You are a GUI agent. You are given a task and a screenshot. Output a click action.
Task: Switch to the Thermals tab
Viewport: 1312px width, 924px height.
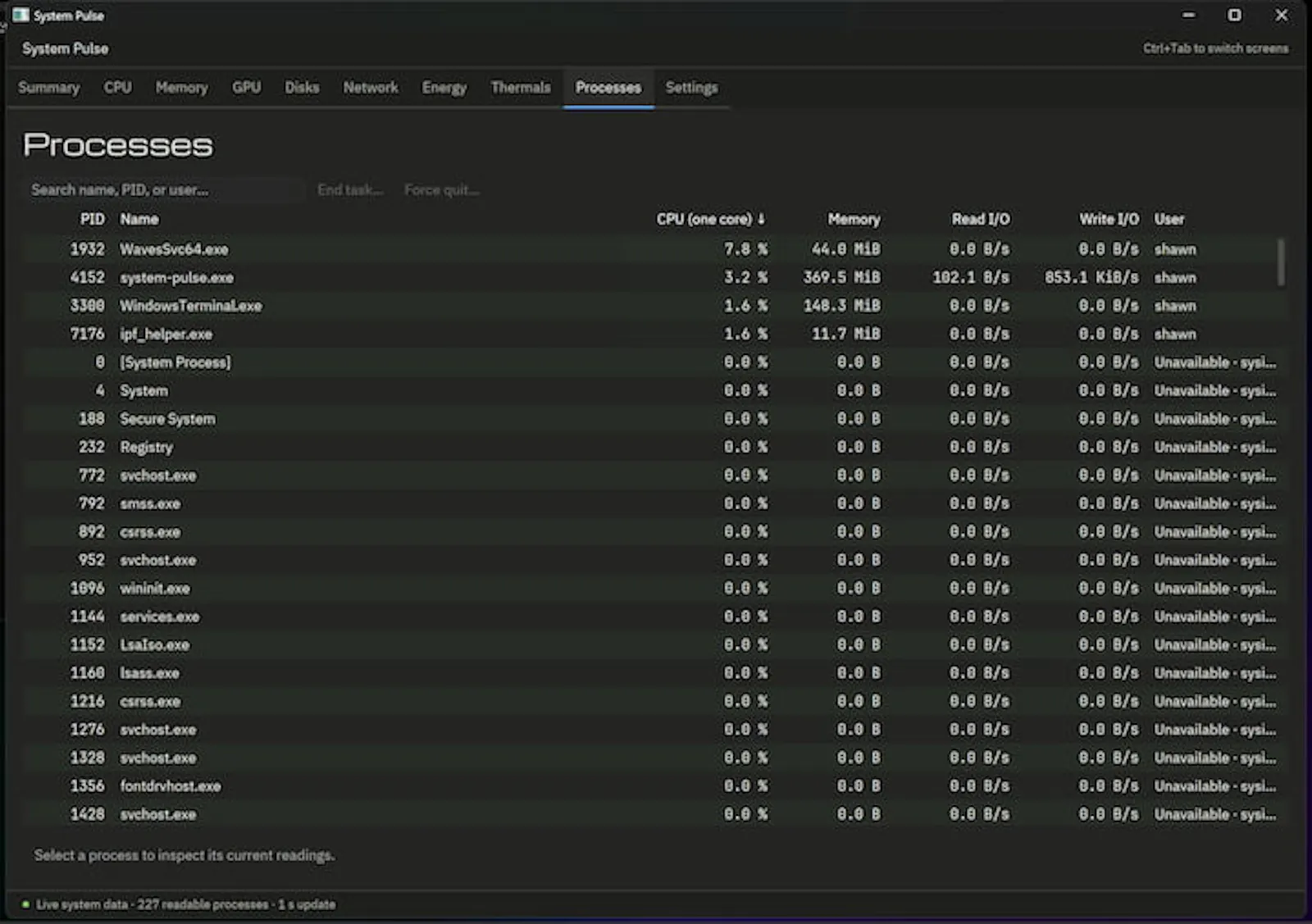click(x=521, y=88)
